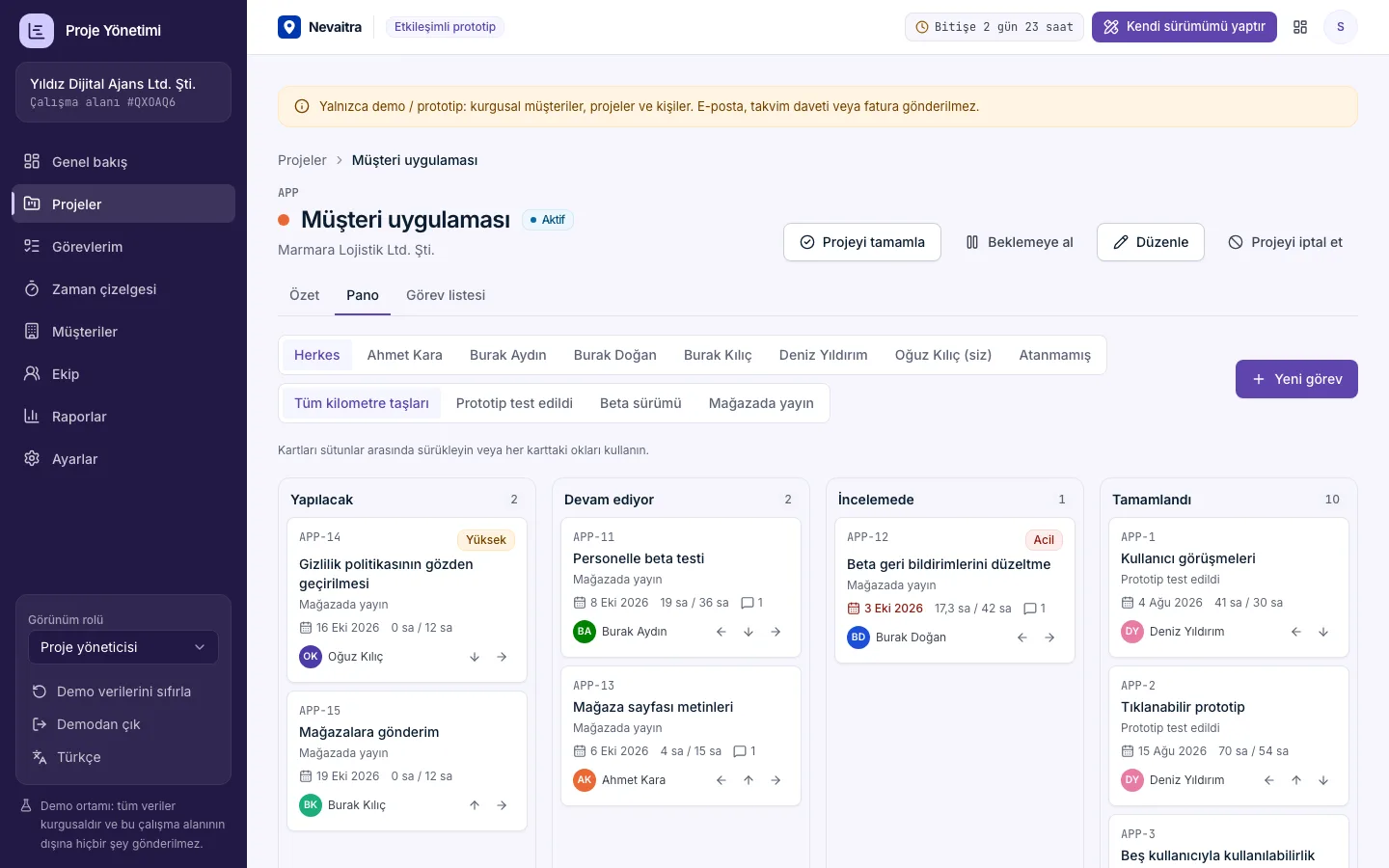Switch to the Özet tab
Screen dimensions: 1389x868
point(304,295)
